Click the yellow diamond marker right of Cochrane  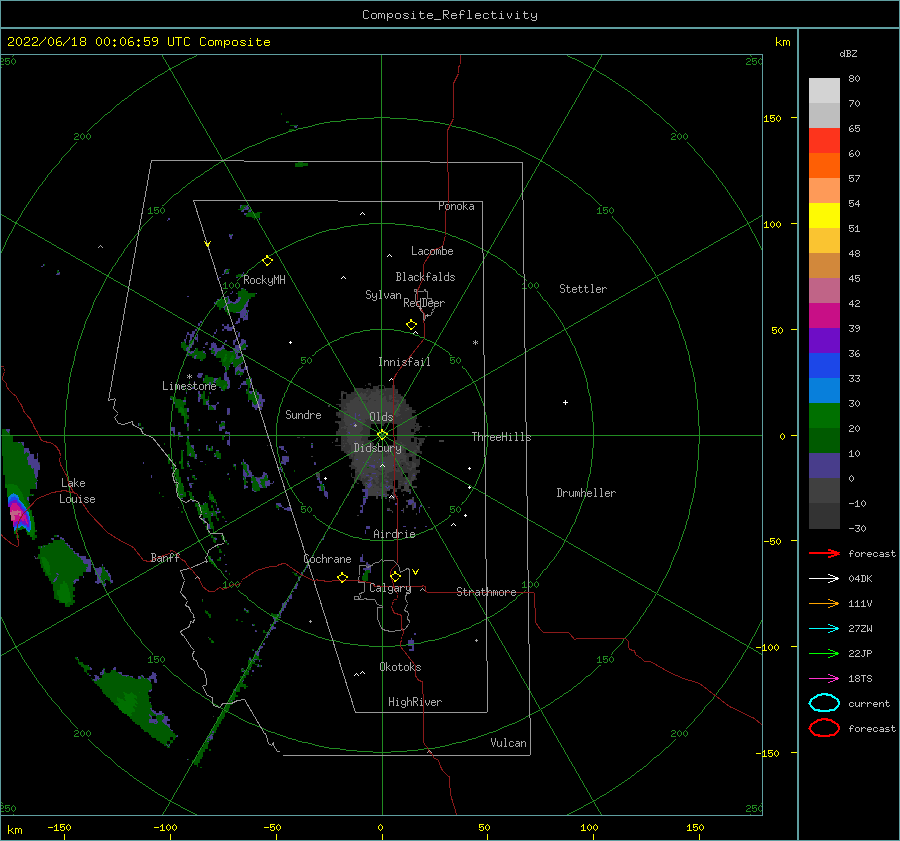point(343,578)
